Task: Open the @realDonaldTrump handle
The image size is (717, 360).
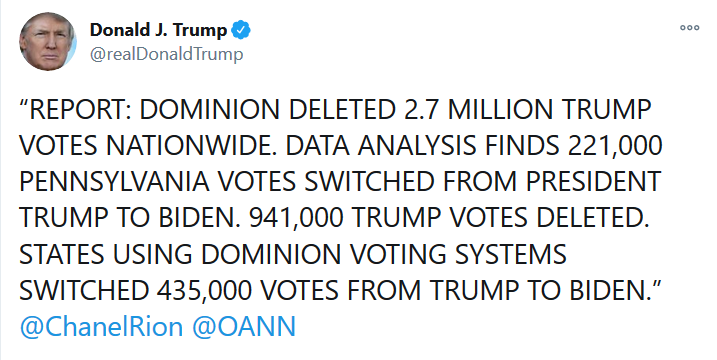Action: [x=166, y=54]
